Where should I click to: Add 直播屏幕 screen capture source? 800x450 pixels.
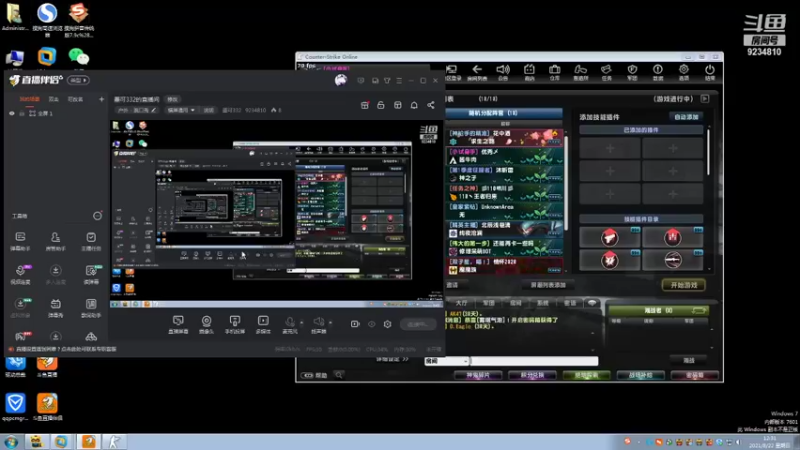point(178,324)
